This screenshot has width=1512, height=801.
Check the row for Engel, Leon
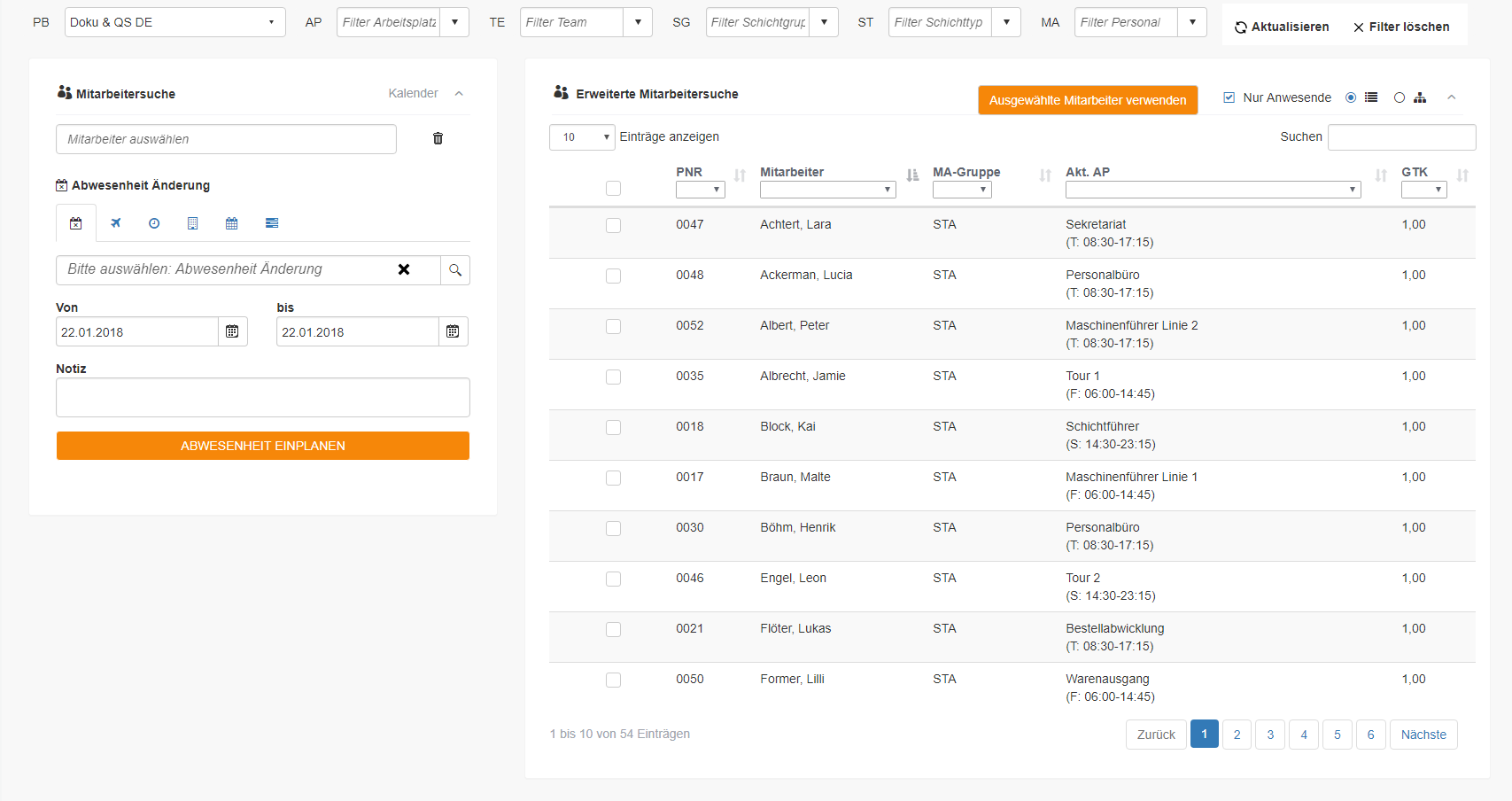pyautogui.click(x=613, y=579)
